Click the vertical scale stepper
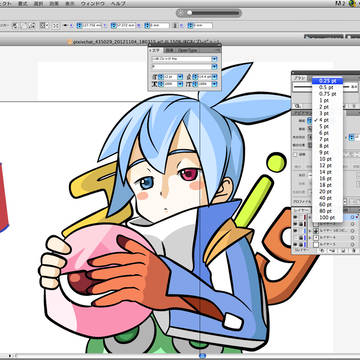Viewport: 360px width, 360px height. pyautogui.click(x=195, y=84)
